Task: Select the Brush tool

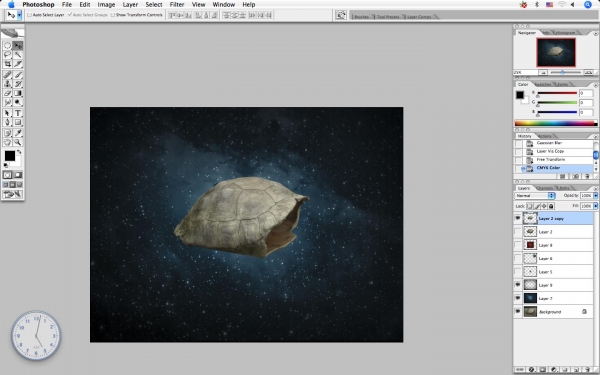Action: pos(18,75)
